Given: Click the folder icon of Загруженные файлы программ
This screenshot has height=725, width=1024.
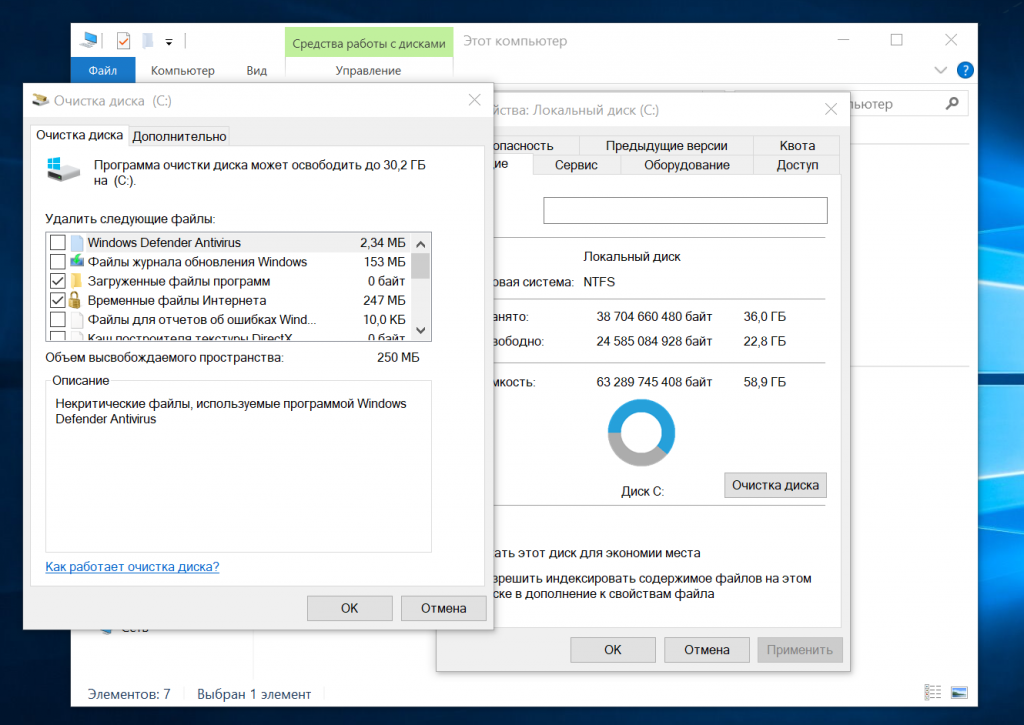Looking at the screenshot, I should pos(77,281).
